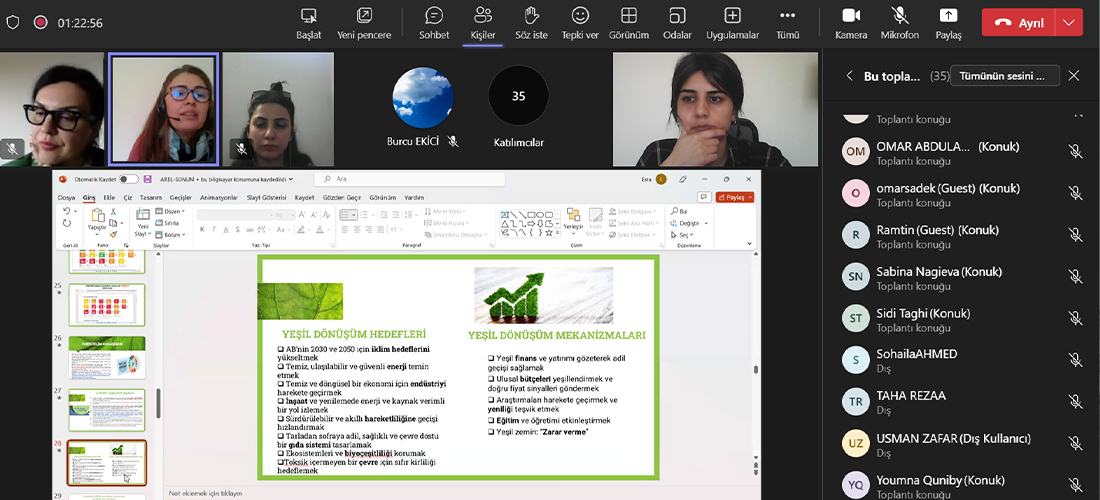Switch to Tasarım tab in PowerPoint
Screen dimensions: 1100x500
click(151, 198)
